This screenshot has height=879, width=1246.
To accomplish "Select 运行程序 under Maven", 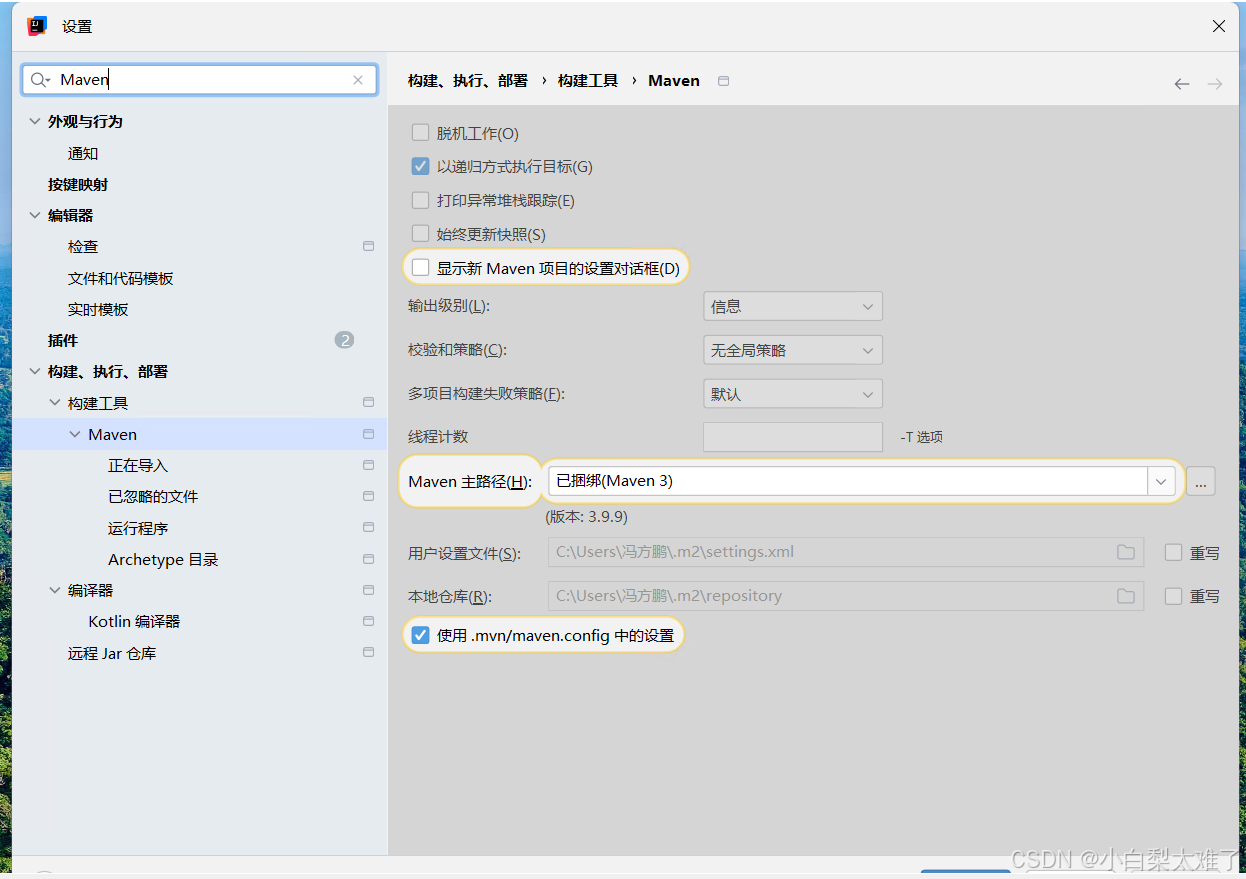I will [x=138, y=528].
